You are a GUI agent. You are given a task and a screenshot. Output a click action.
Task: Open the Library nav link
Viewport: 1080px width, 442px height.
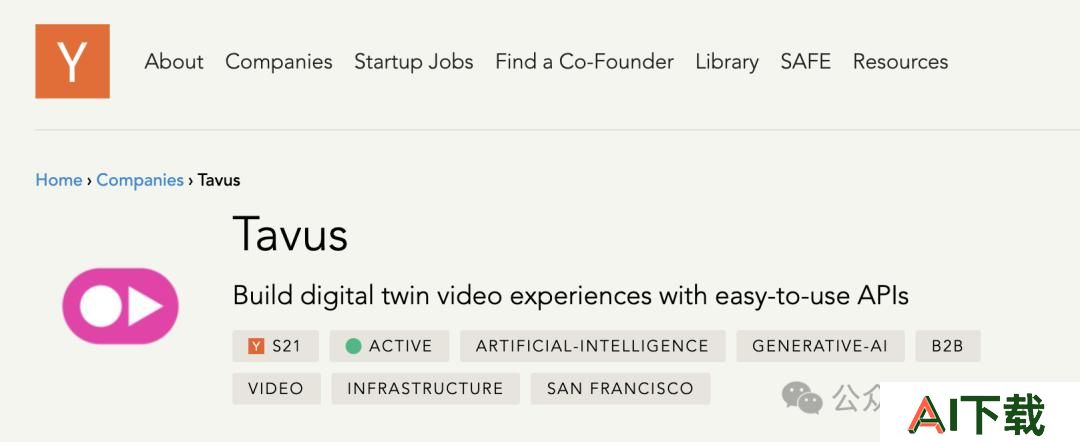click(x=727, y=62)
